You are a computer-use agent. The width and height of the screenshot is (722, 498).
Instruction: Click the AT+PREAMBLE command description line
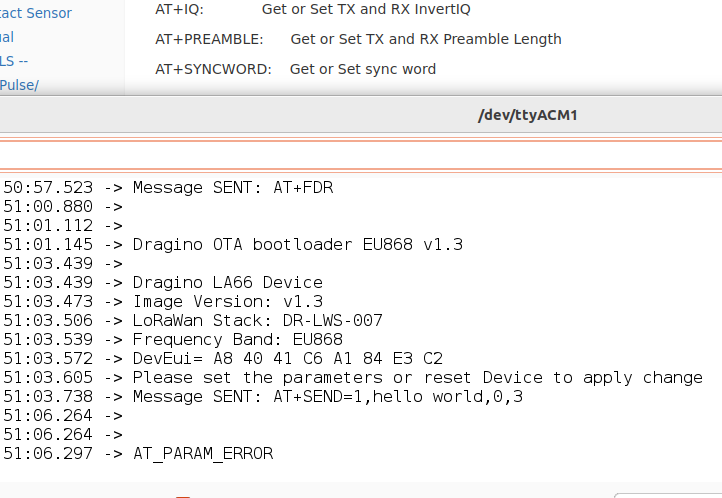coord(358,39)
